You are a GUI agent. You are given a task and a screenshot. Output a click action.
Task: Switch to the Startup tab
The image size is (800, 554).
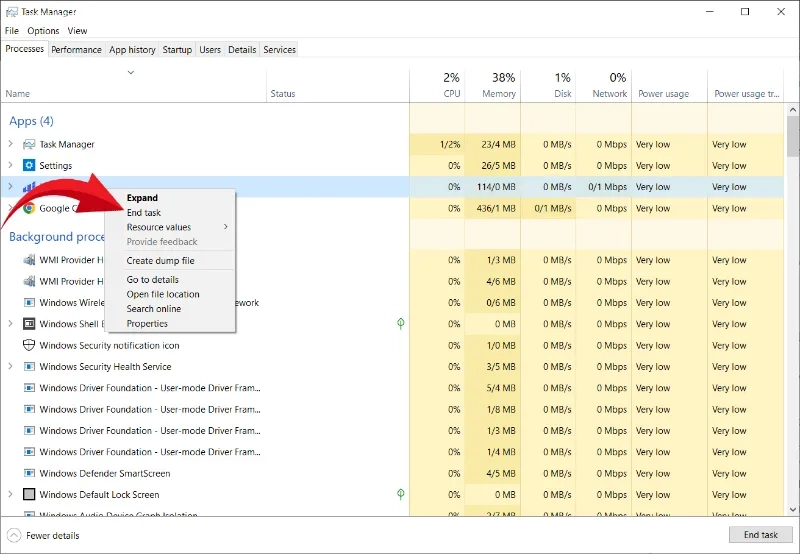pos(177,49)
